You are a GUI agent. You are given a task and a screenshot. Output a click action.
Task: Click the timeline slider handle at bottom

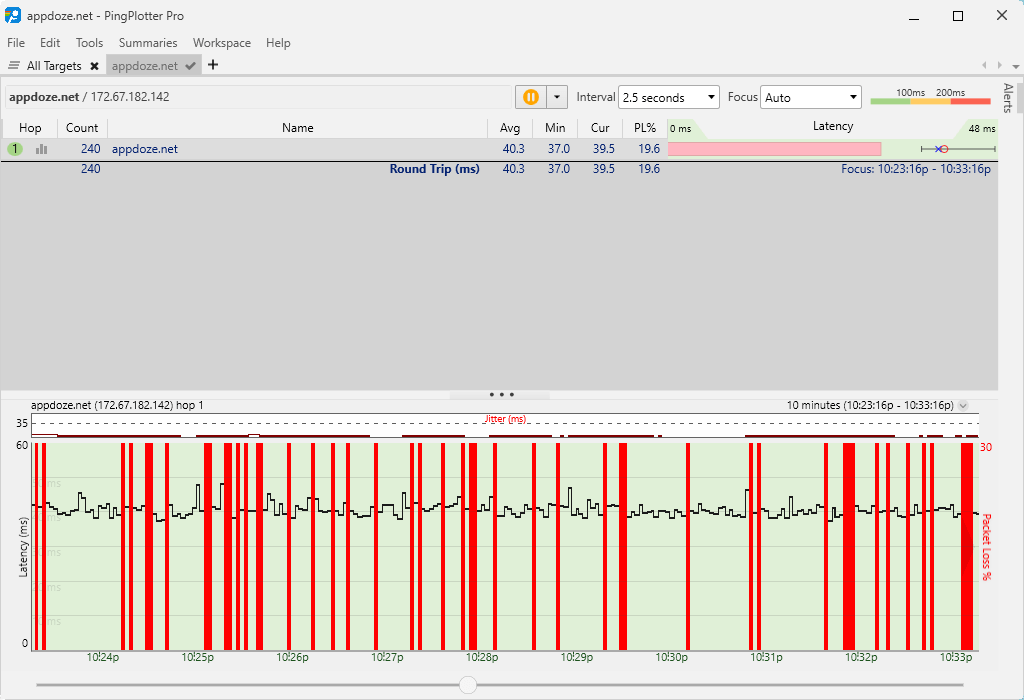(x=468, y=684)
